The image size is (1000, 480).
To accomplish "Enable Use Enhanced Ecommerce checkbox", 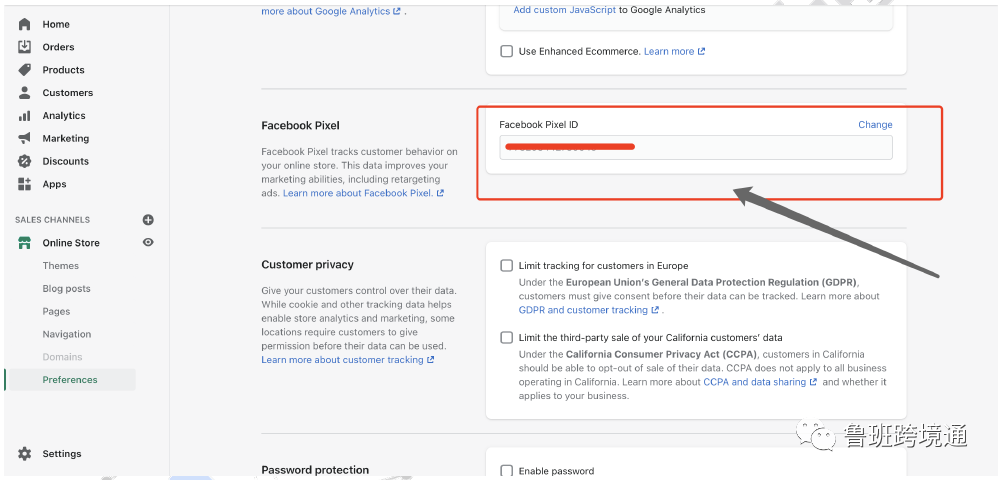I will pos(507,51).
